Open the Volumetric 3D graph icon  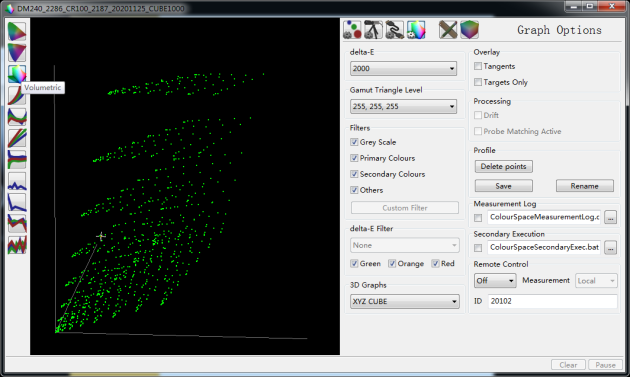pyautogui.click(x=17, y=74)
